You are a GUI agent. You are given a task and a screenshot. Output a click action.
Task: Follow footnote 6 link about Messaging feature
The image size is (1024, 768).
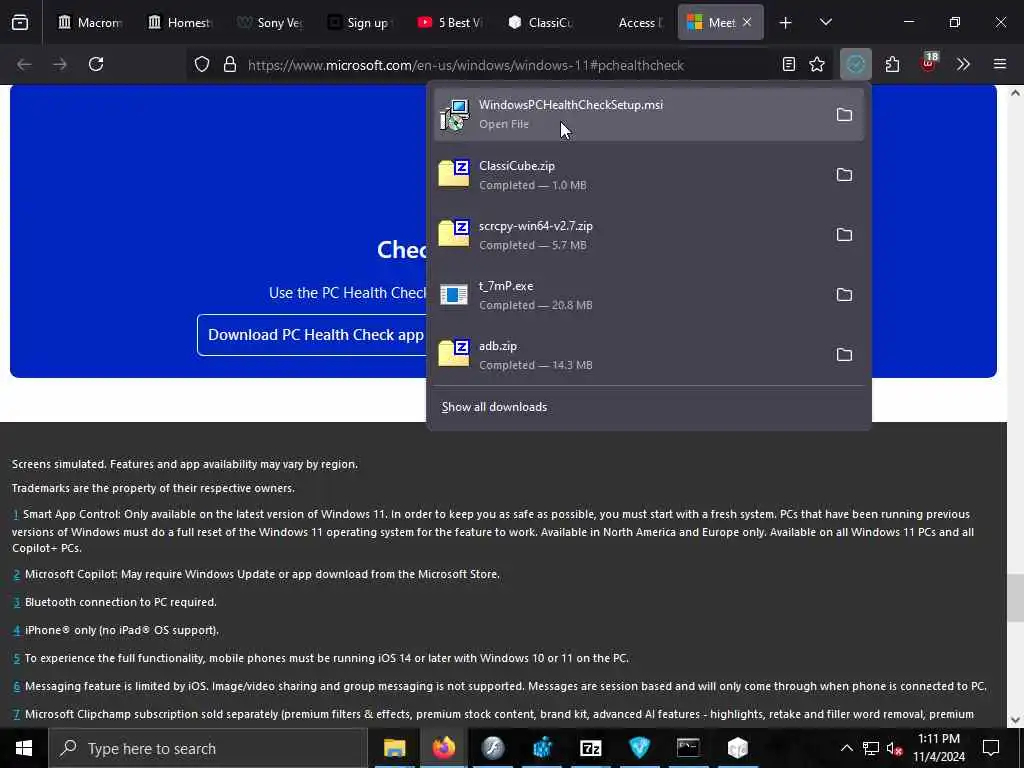tap(16, 686)
